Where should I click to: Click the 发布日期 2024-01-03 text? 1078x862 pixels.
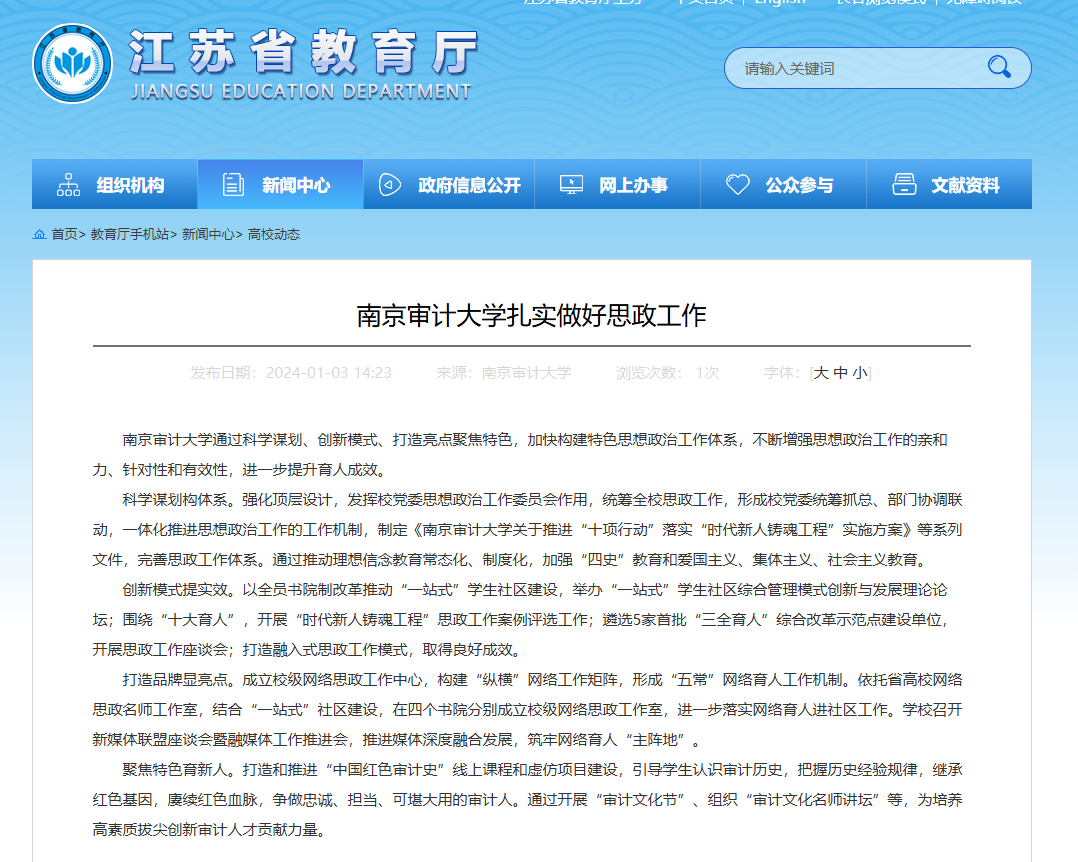click(290, 373)
